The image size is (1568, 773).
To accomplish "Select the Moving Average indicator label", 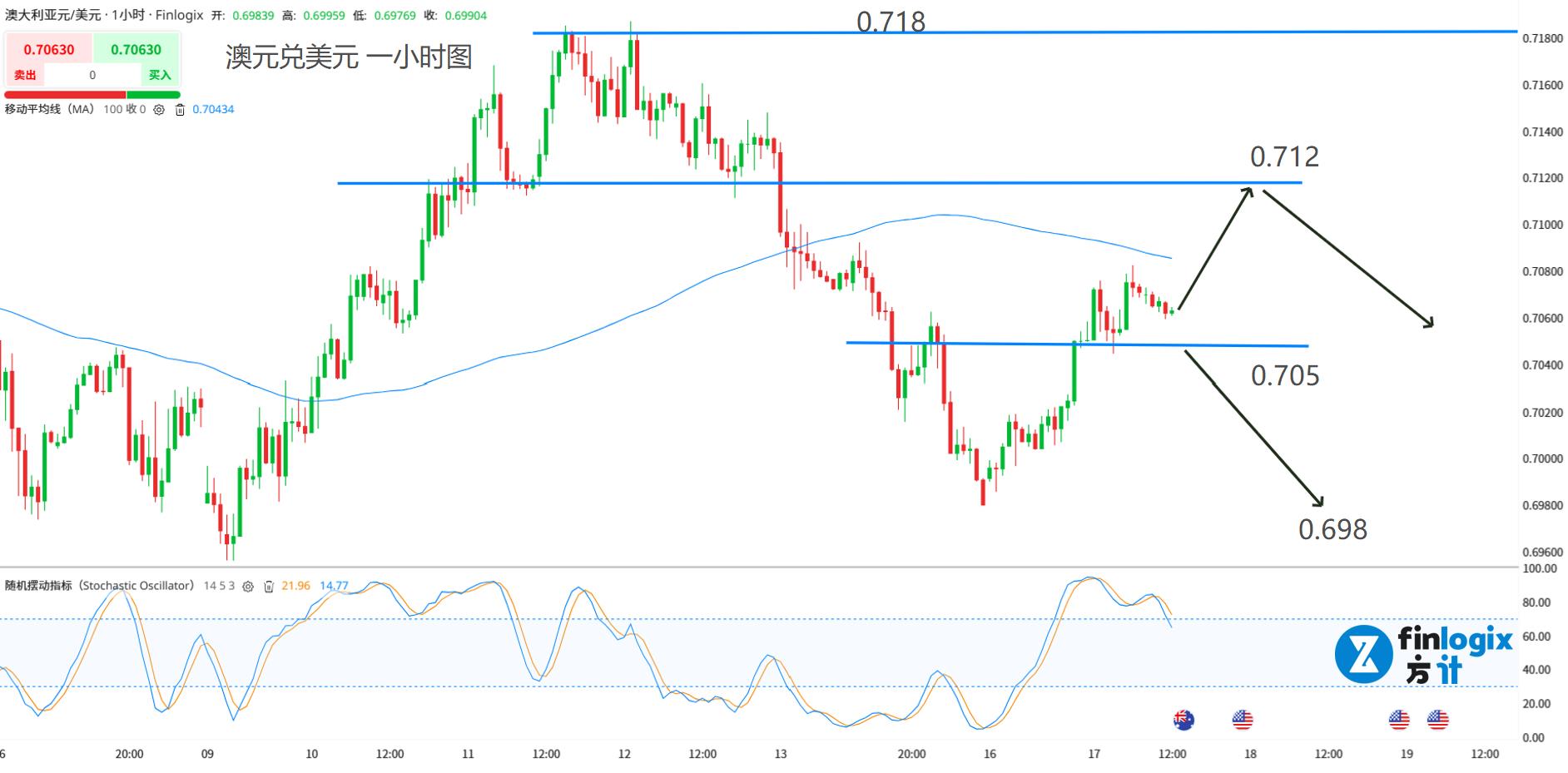I will pyautogui.click(x=50, y=110).
